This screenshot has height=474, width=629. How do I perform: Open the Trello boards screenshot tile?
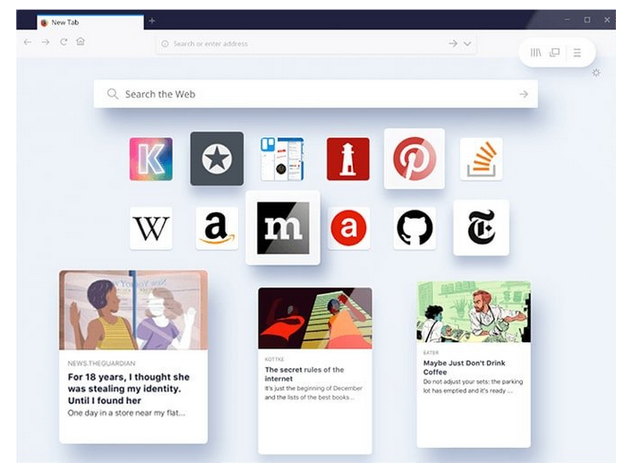(x=282, y=159)
